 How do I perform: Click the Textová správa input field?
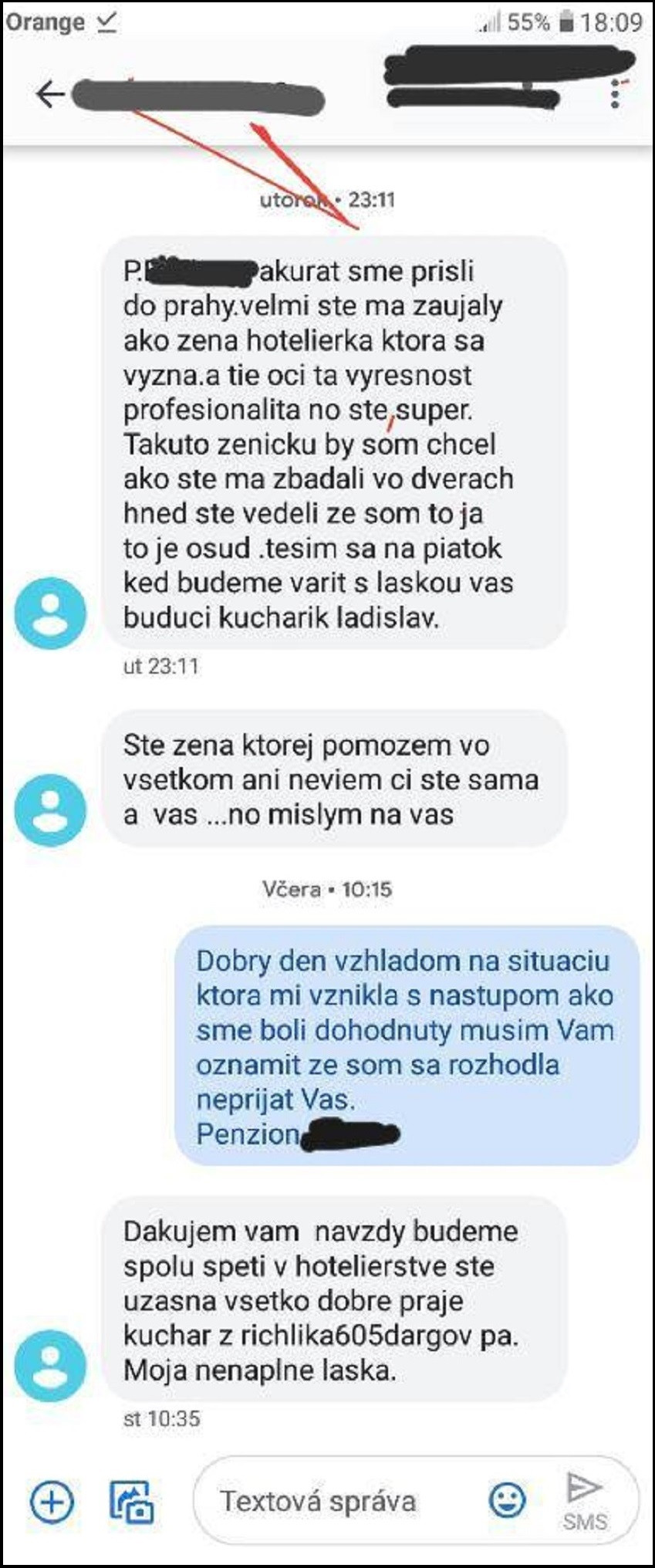coord(339,1501)
